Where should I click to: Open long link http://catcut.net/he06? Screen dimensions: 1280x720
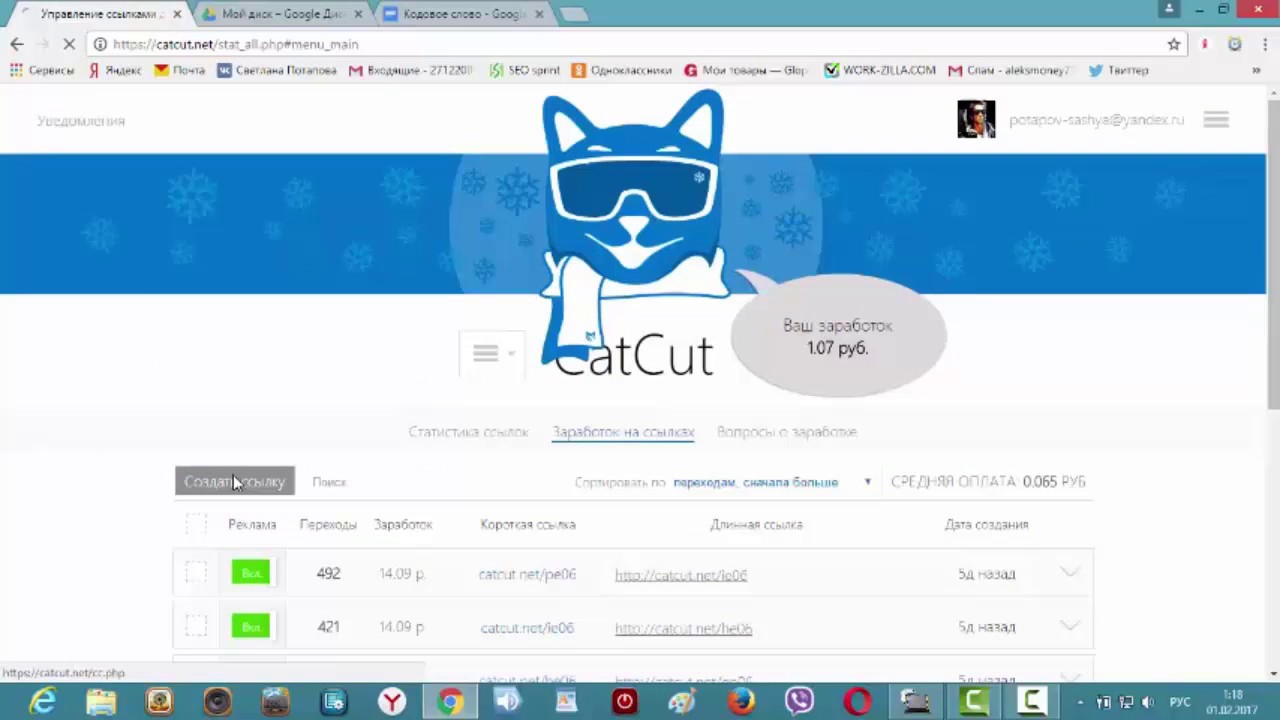point(683,629)
